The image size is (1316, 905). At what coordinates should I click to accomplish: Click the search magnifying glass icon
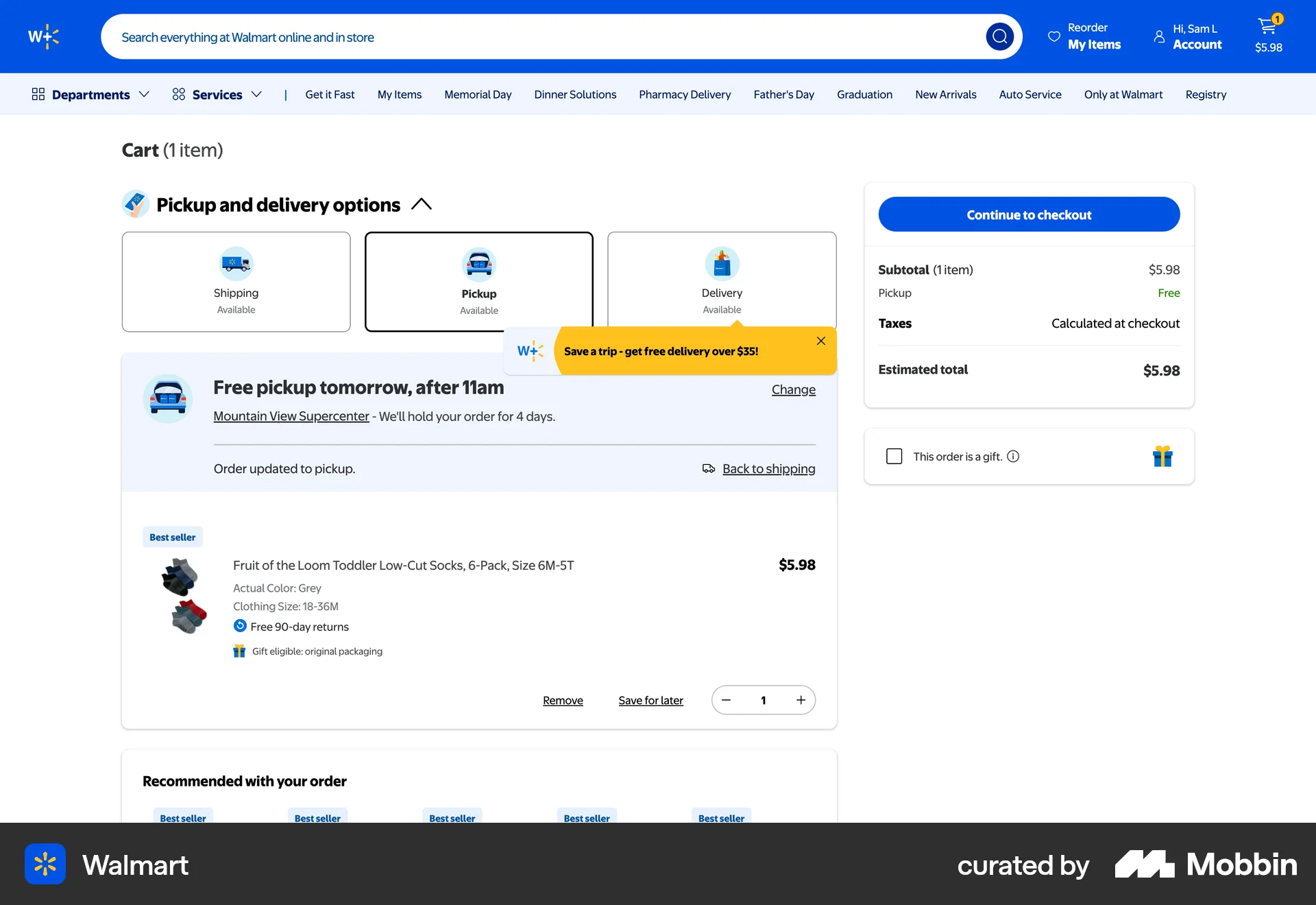pos(999,36)
